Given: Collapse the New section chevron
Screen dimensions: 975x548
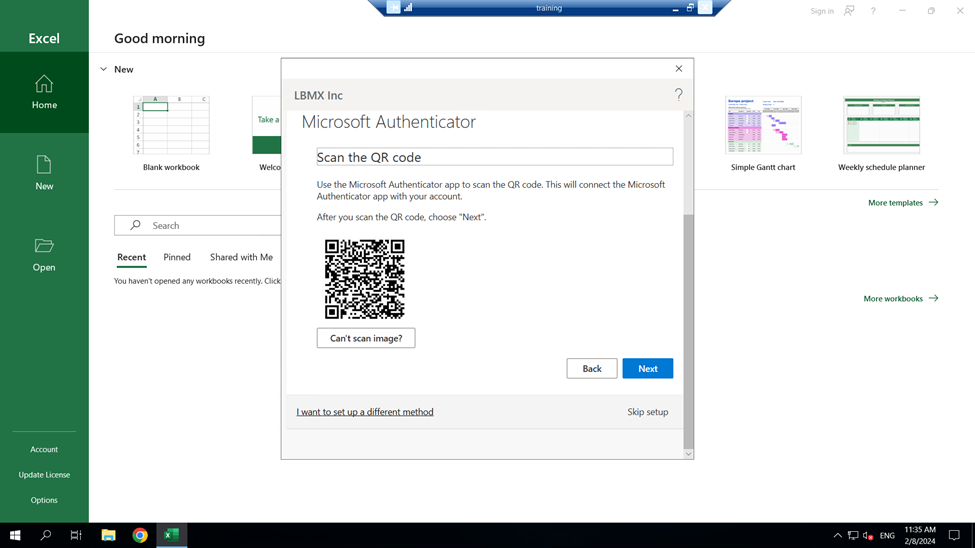Looking at the screenshot, I should (103, 69).
